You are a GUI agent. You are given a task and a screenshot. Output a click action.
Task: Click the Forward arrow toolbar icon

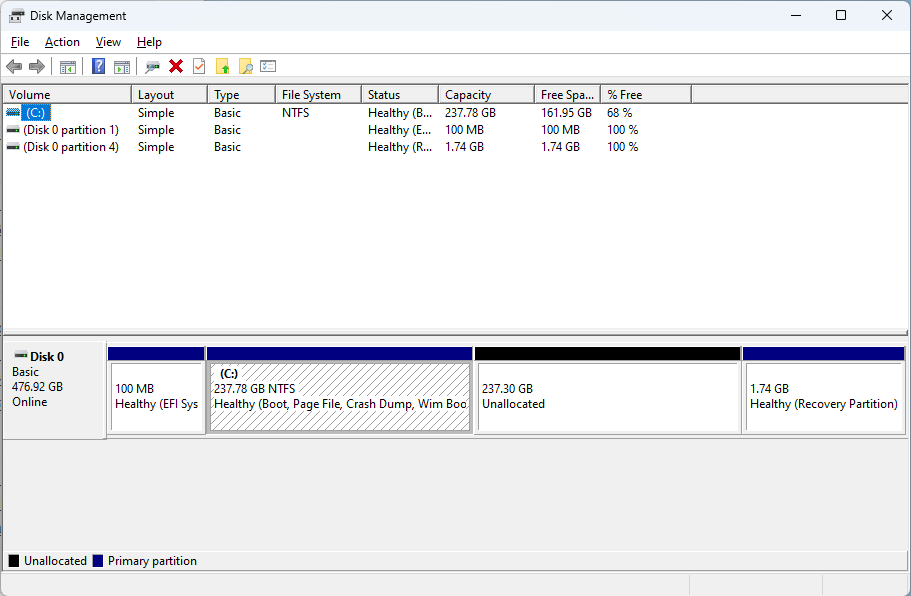click(x=37, y=67)
